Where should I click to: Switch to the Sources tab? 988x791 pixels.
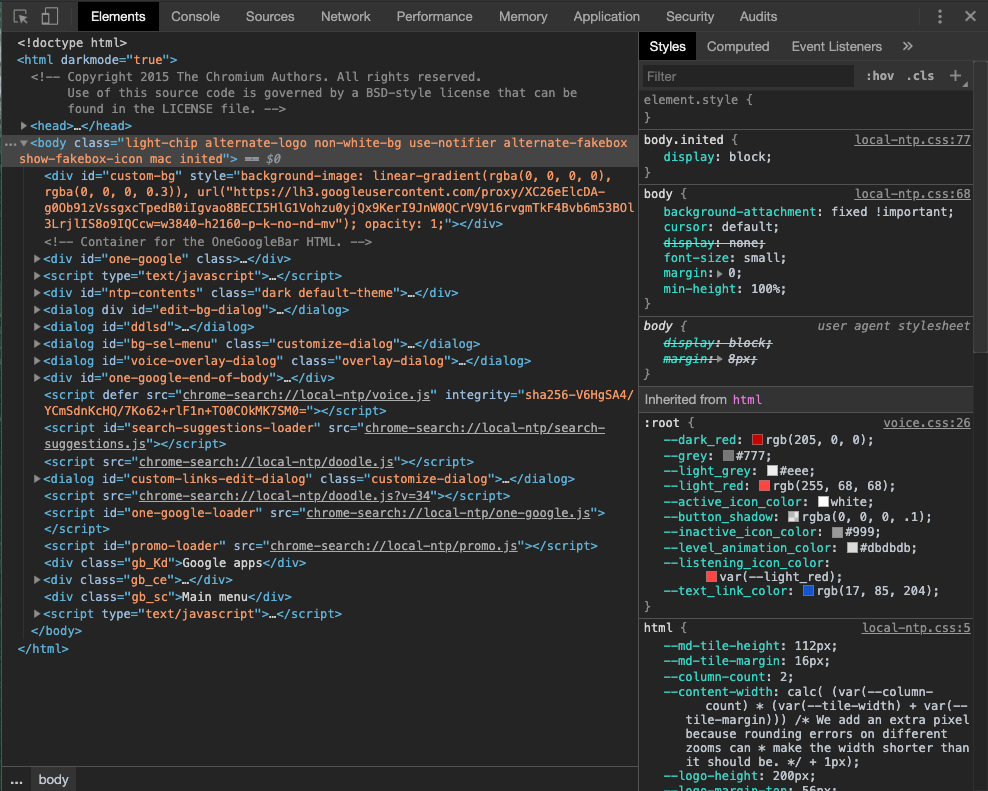270,16
